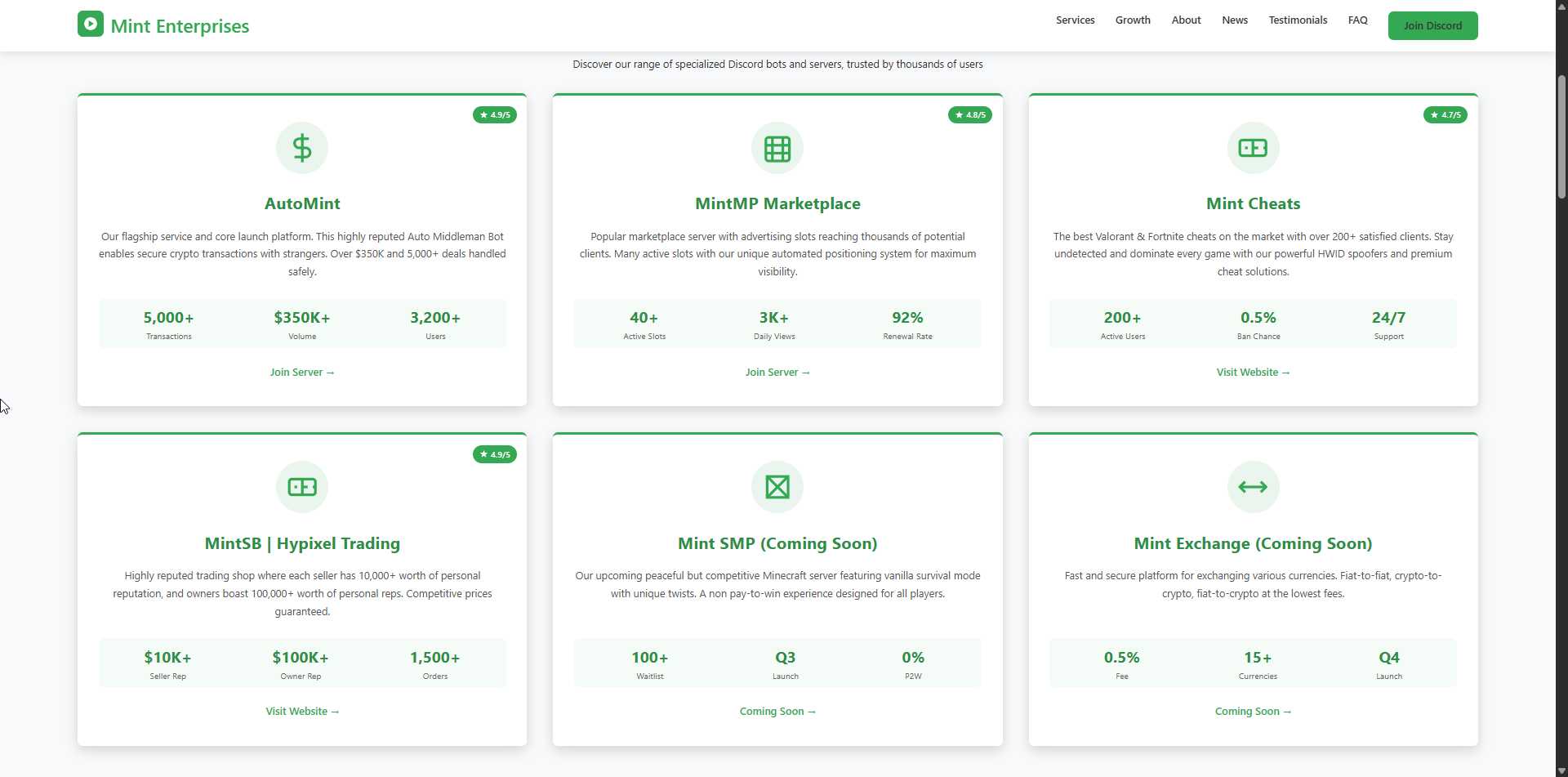This screenshot has height=777, width=1568.
Task: Click the Join Discord button
Action: [1432, 25]
